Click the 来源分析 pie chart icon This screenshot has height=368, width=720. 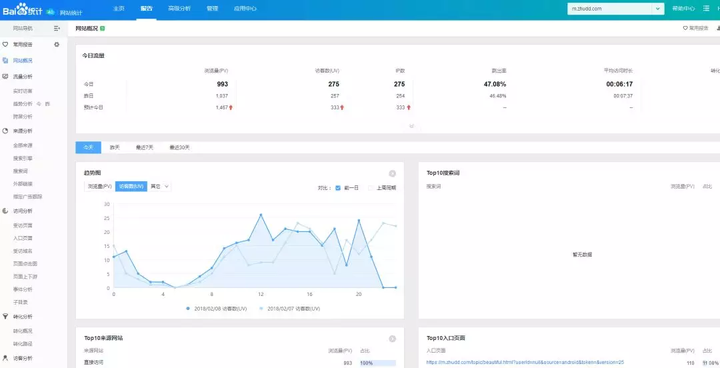pyautogui.click(x=5, y=131)
